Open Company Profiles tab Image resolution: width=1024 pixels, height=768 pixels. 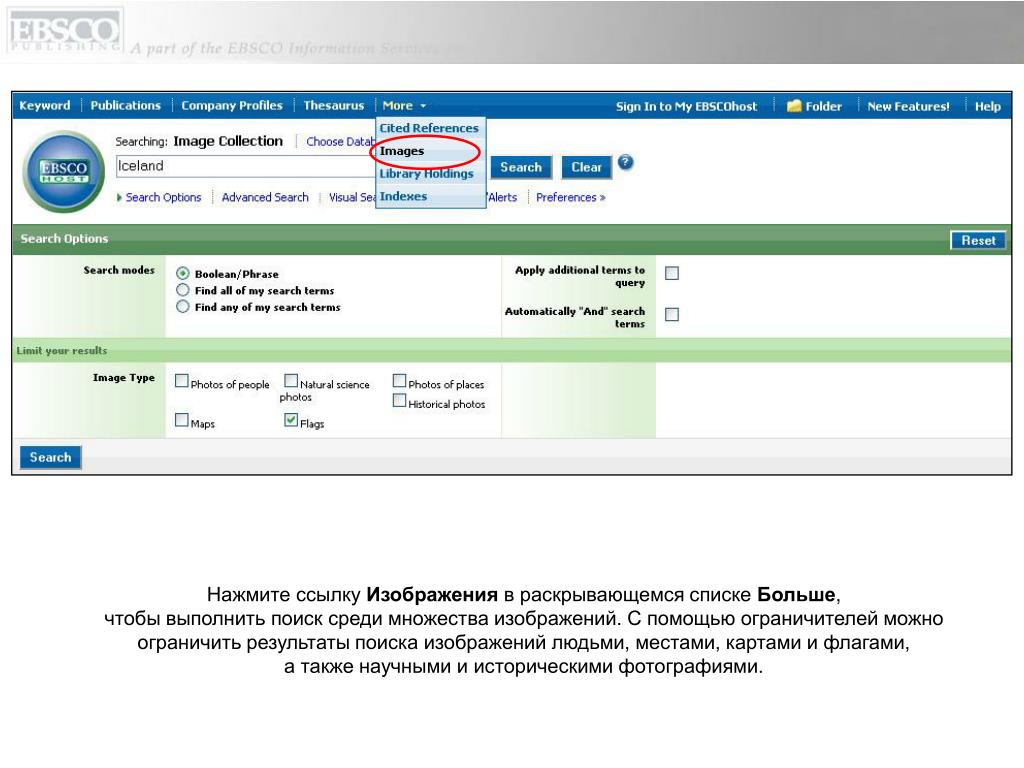[x=232, y=105]
